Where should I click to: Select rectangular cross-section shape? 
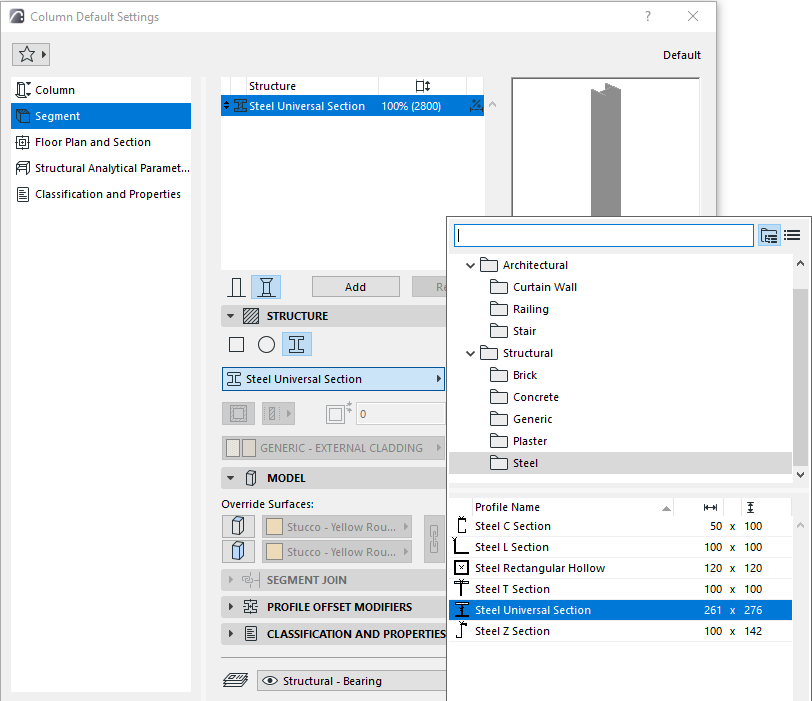click(237, 345)
